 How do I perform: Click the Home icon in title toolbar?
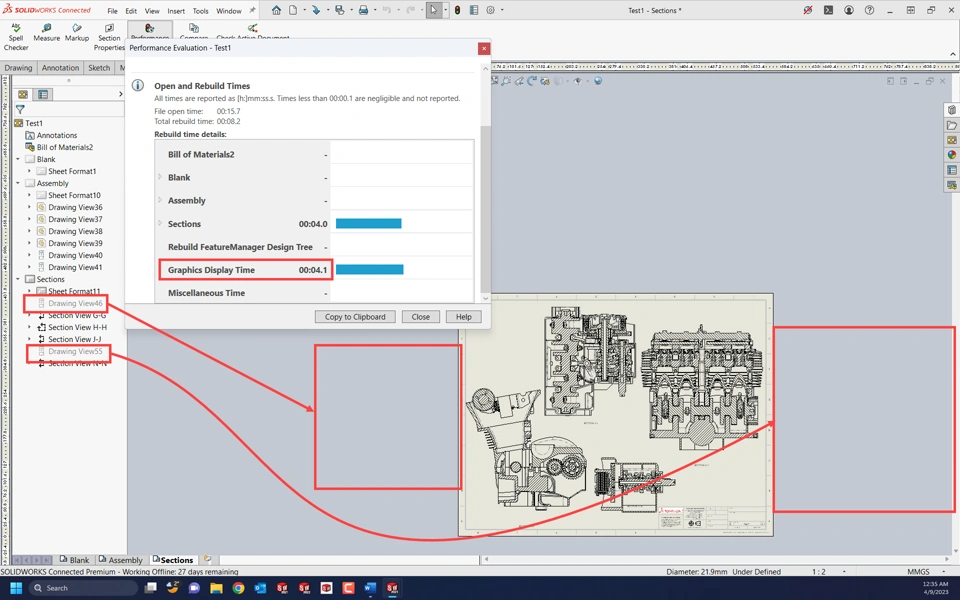(x=276, y=10)
